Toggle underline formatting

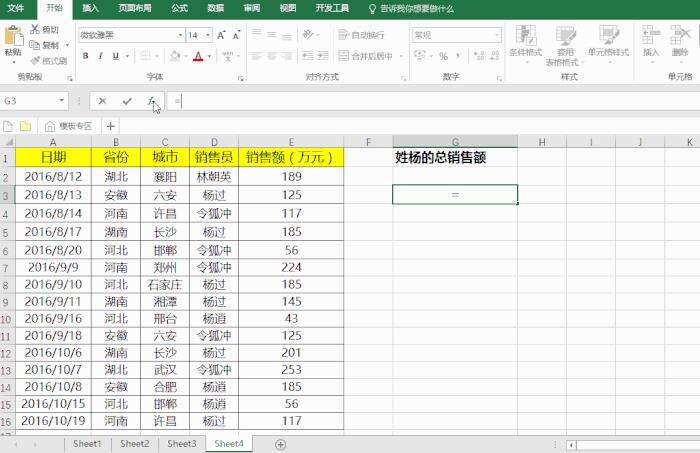pos(116,56)
